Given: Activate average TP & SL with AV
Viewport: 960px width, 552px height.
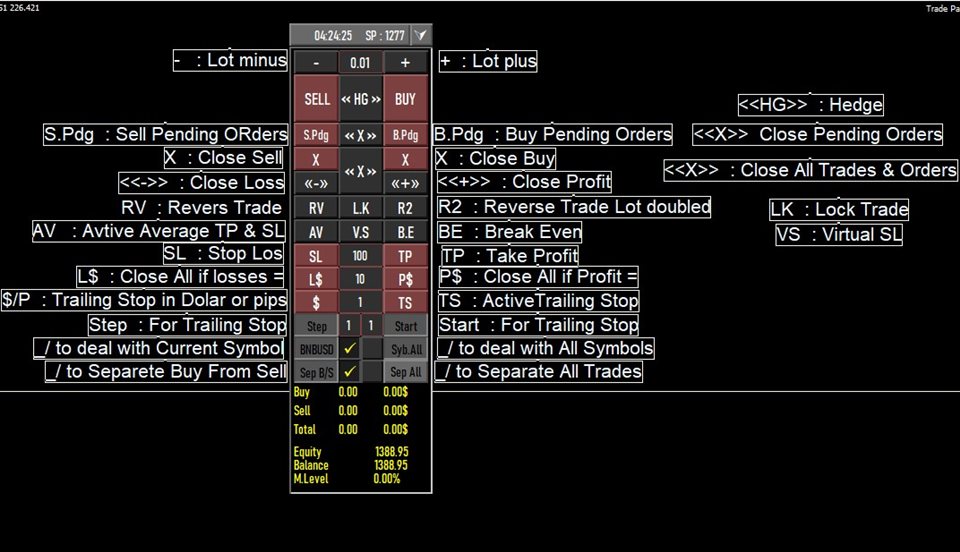Looking at the screenshot, I should [x=317, y=232].
